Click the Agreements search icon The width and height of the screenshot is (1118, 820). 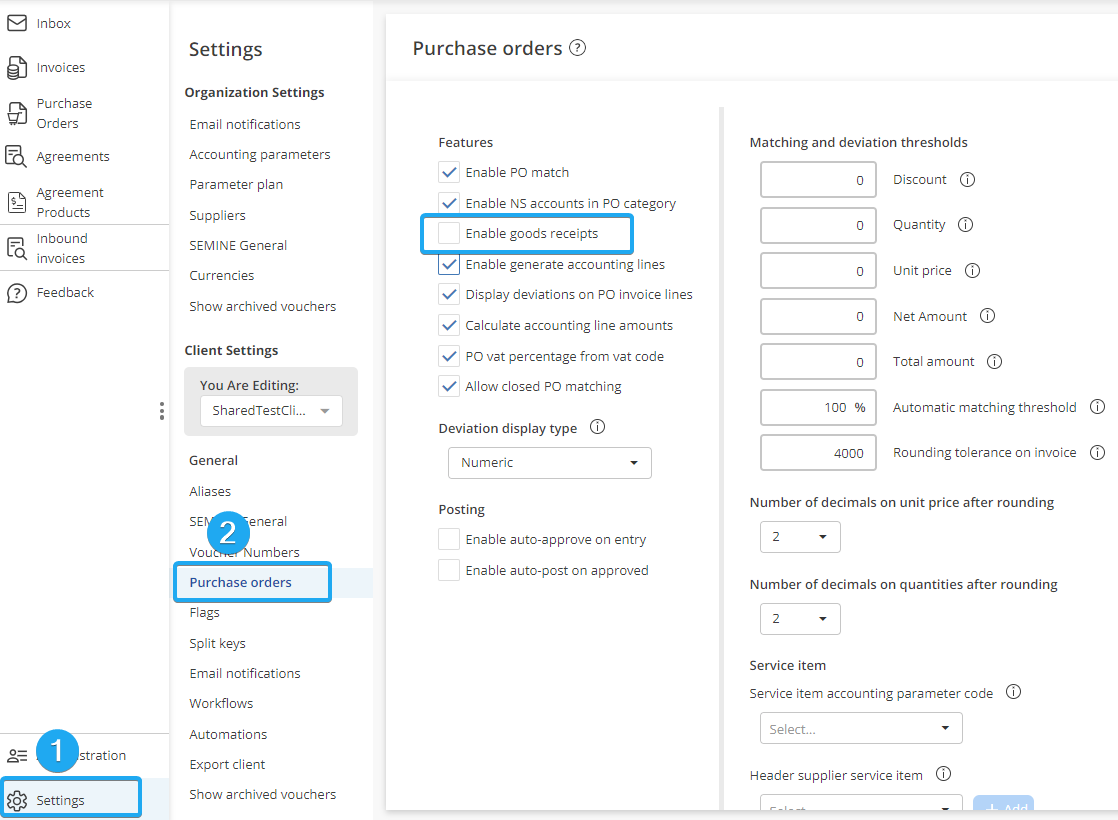[x=17, y=156]
